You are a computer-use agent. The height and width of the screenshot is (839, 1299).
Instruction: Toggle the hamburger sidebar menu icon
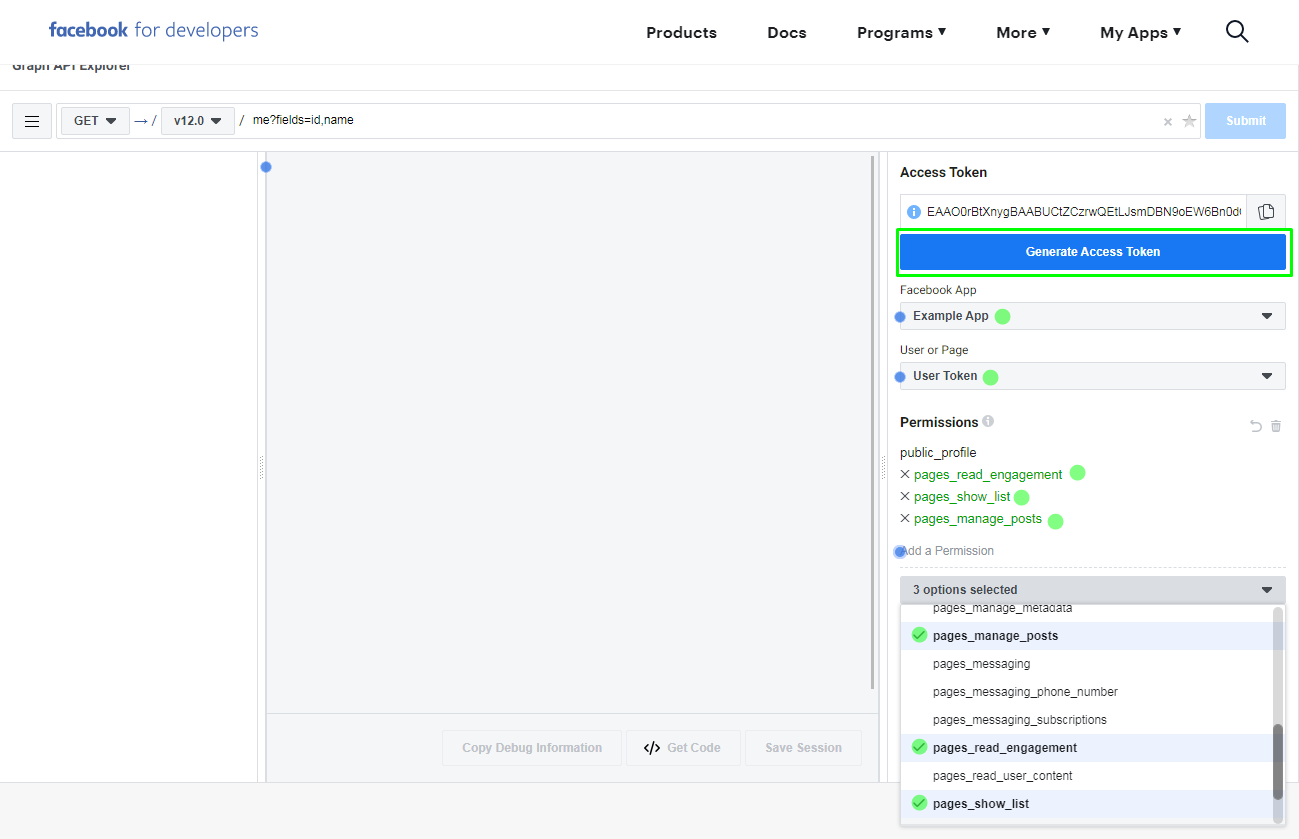[x=32, y=121]
